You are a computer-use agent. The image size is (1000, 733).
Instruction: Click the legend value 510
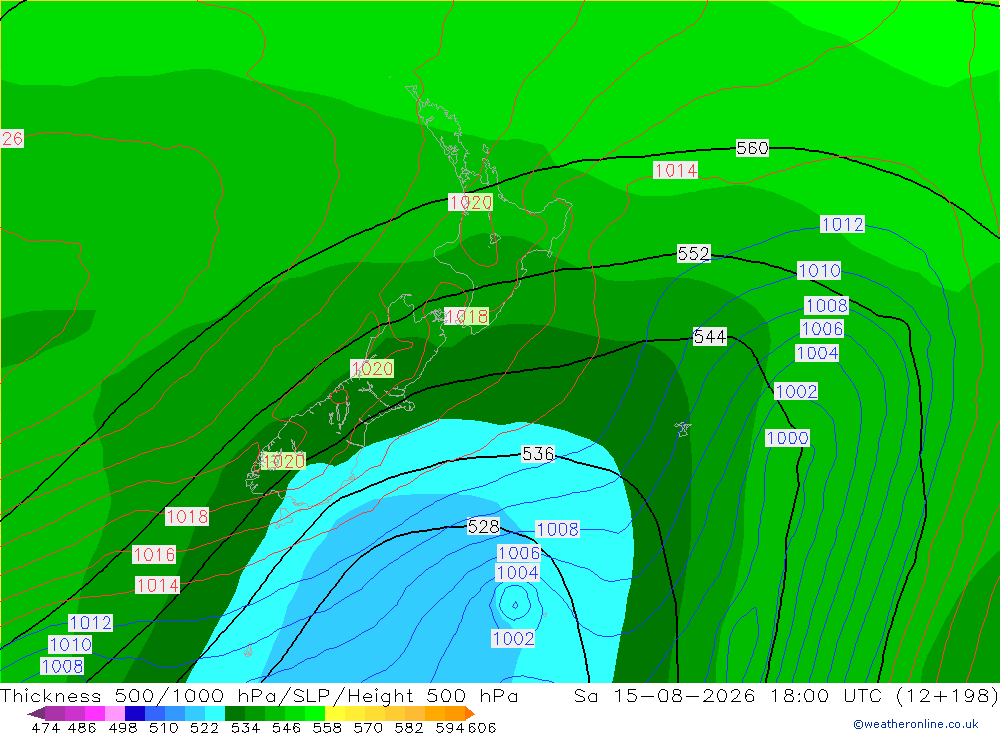[x=164, y=727]
